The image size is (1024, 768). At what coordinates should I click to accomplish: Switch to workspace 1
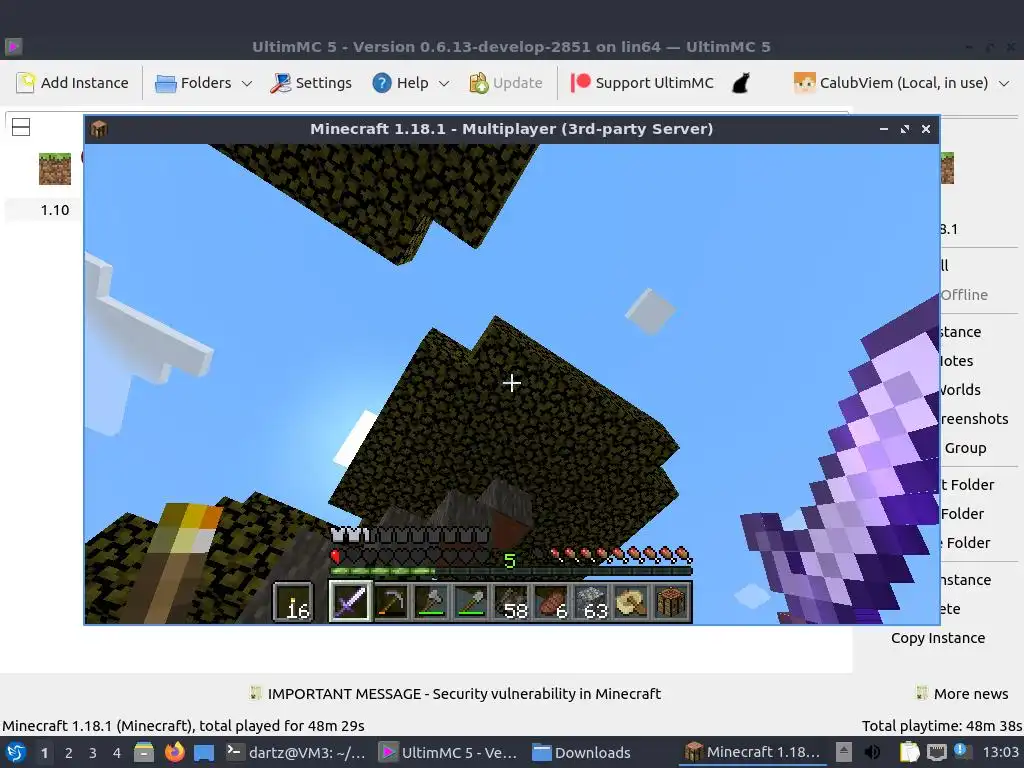pyautogui.click(x=44, y=753)
